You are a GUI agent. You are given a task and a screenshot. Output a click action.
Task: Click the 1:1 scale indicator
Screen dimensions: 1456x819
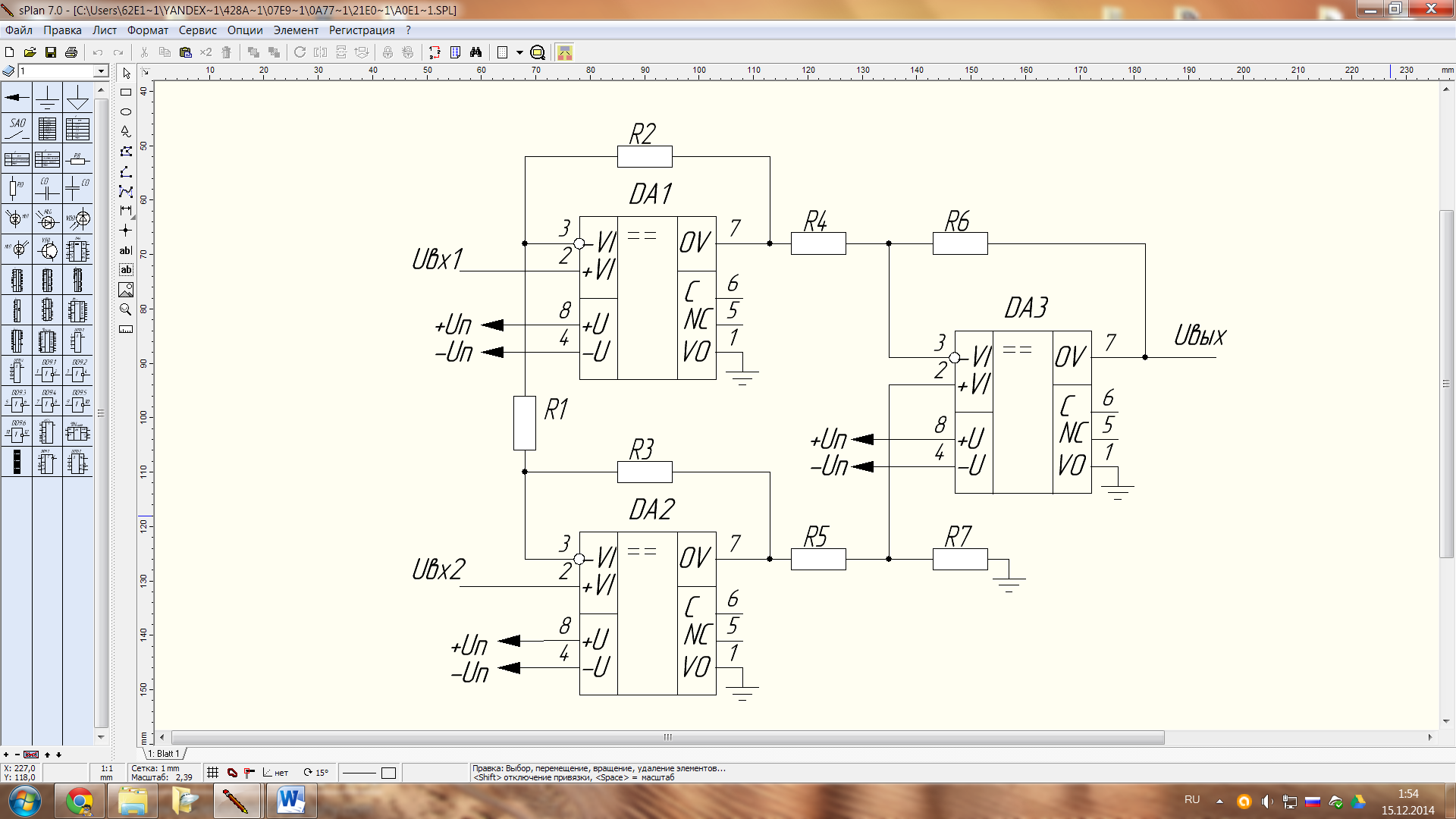coord(107,773)
